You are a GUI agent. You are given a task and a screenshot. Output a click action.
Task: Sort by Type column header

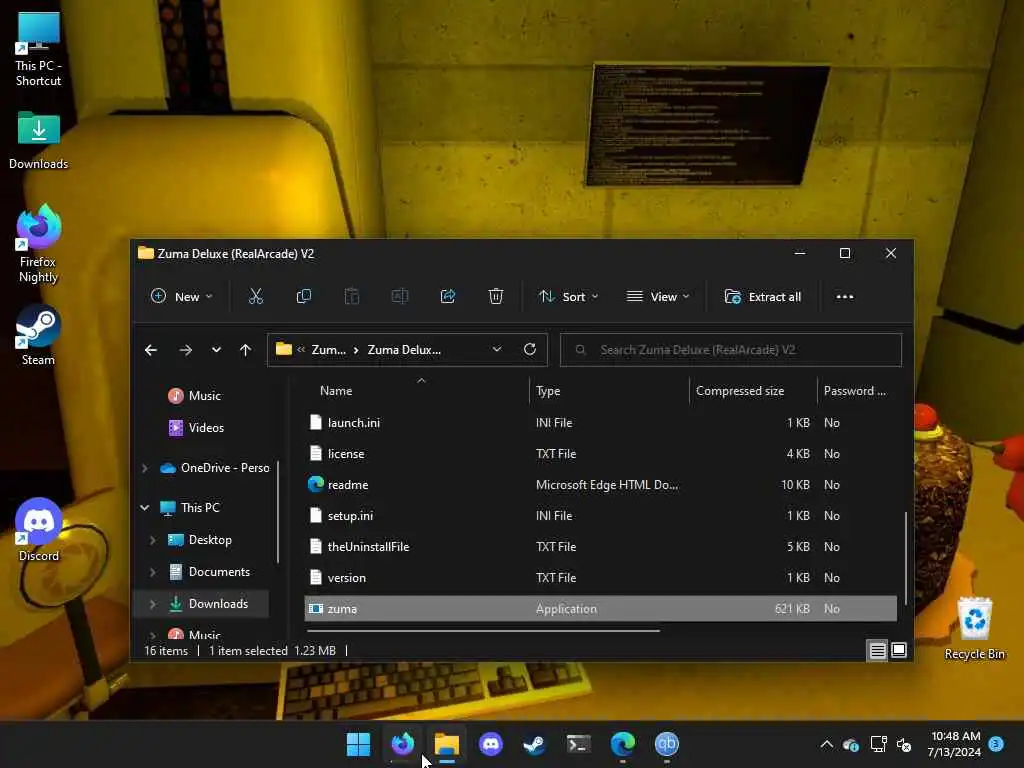click(x=548, y=391)
